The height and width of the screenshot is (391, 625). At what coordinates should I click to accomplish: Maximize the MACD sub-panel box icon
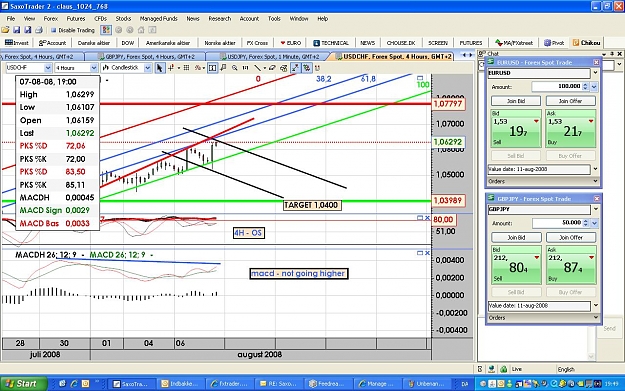[420, 253]
